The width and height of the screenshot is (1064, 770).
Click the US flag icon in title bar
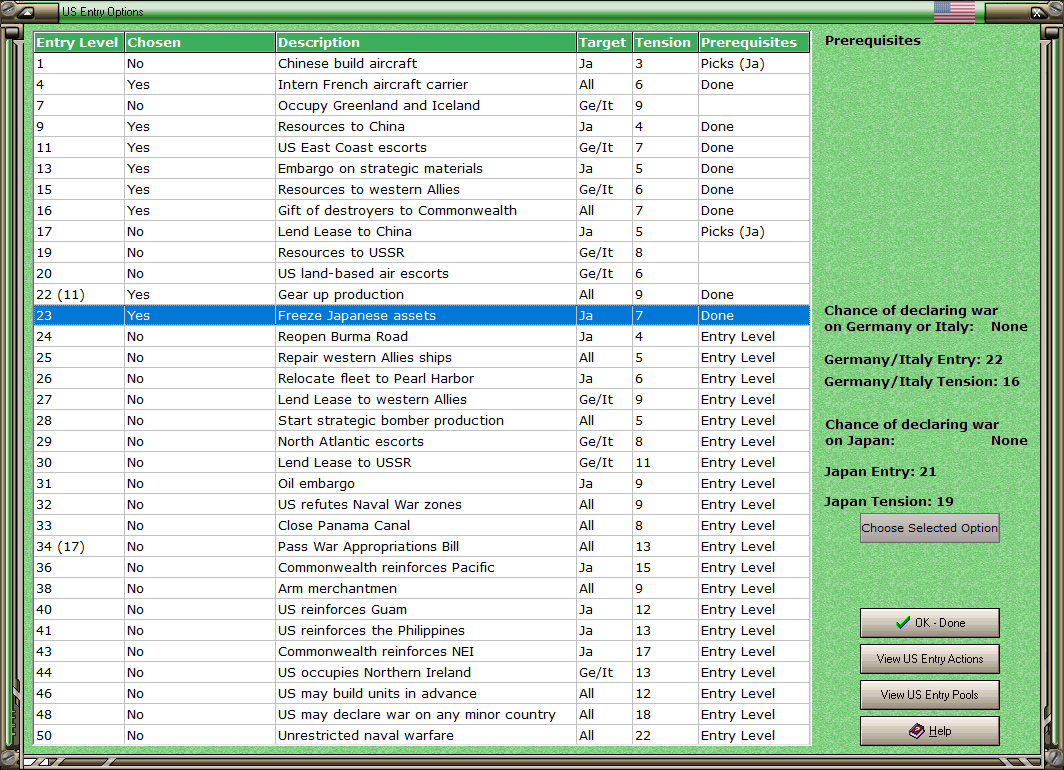click(x=954, y=12)
